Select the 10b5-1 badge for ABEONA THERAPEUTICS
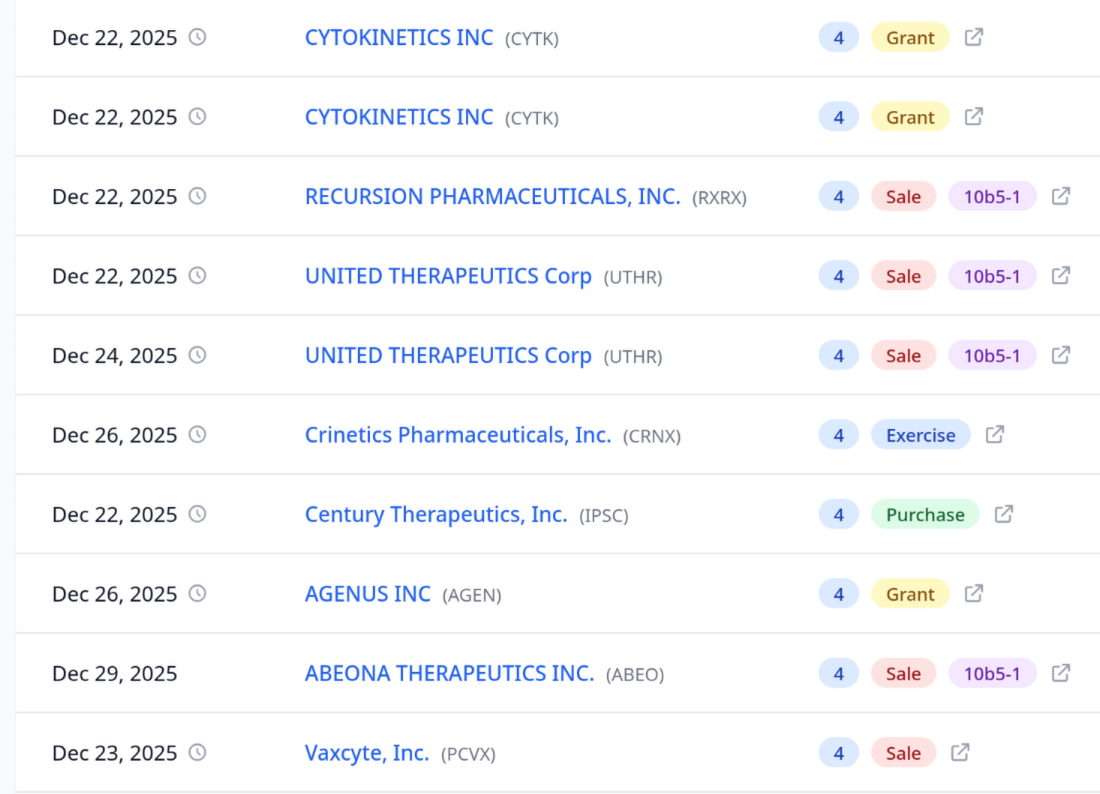Screen dimensions: 1100x794 click(992, 673)
